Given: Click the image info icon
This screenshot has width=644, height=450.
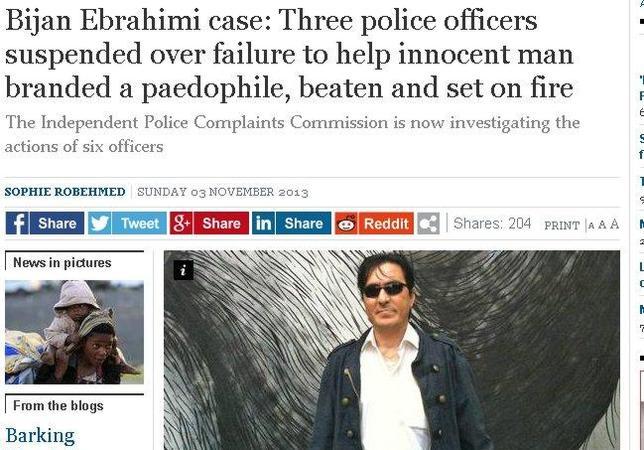Looking at the screenshot, I should point(184,270).
